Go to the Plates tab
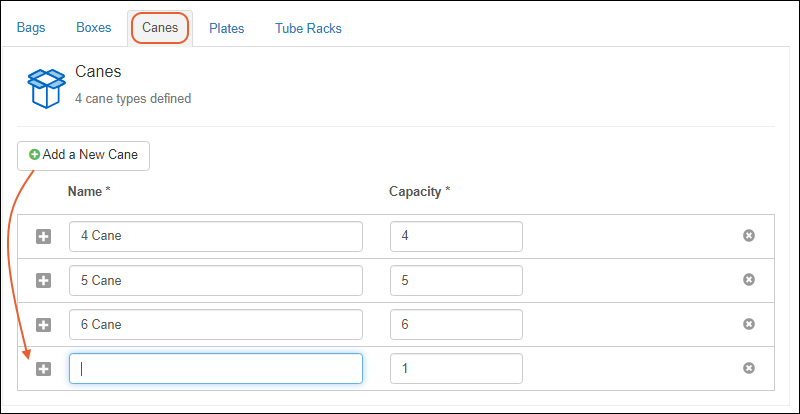Screen dimensions: 800x414 pyautogui.click(x=227, y=28)
